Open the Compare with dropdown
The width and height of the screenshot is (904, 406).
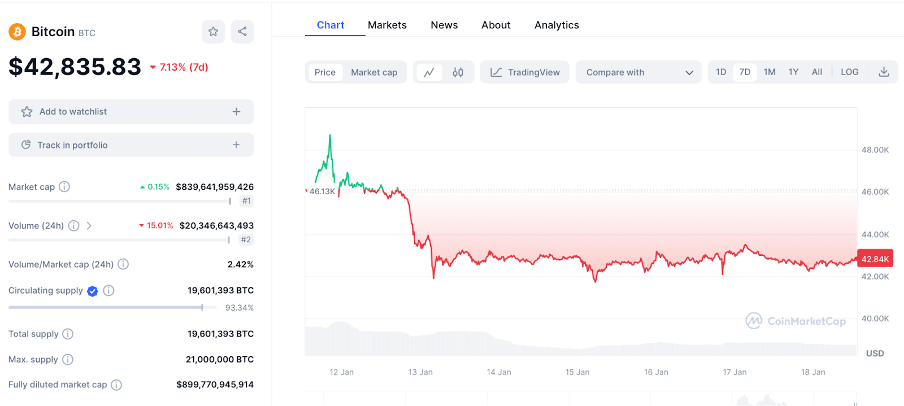click(x=638, y=72)
